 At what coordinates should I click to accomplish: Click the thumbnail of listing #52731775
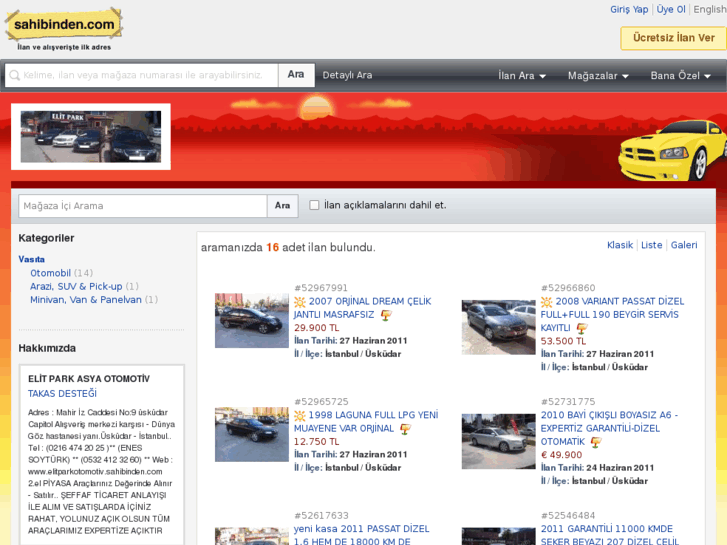click(x=498, y=442)
